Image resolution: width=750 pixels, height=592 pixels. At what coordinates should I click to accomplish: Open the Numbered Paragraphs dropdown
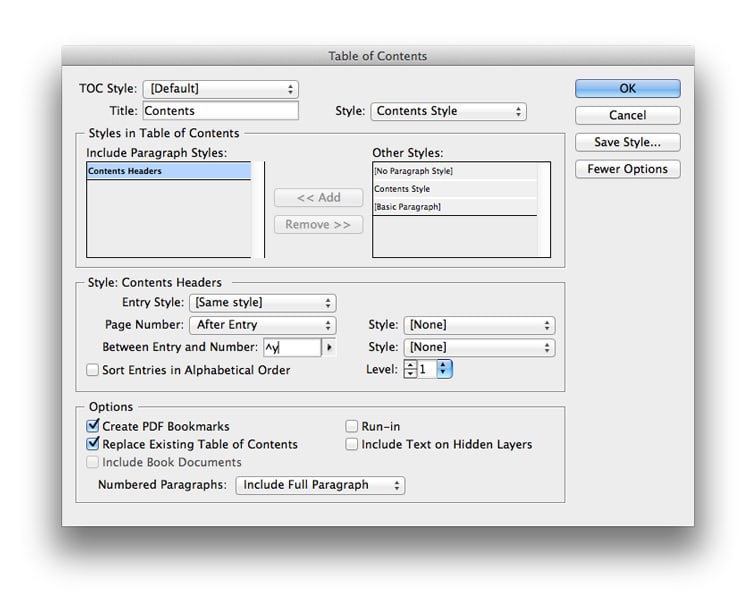320,485
